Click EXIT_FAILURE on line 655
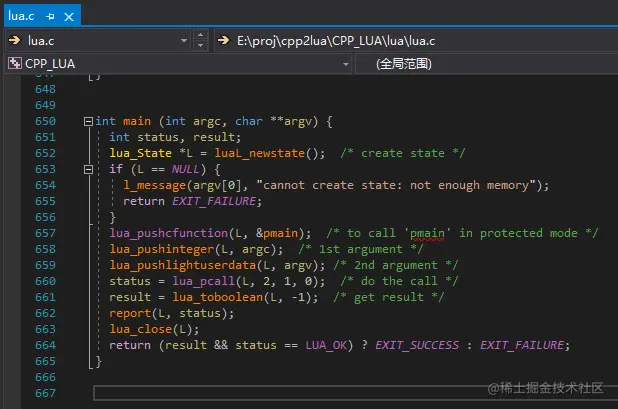 pyautogui.click(x=214, y=201)
